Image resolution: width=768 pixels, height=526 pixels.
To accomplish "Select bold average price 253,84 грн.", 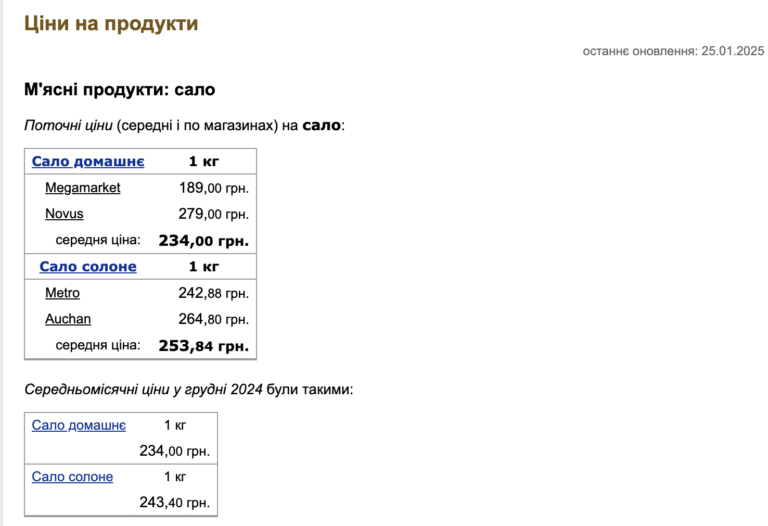I will click(203, 346).
